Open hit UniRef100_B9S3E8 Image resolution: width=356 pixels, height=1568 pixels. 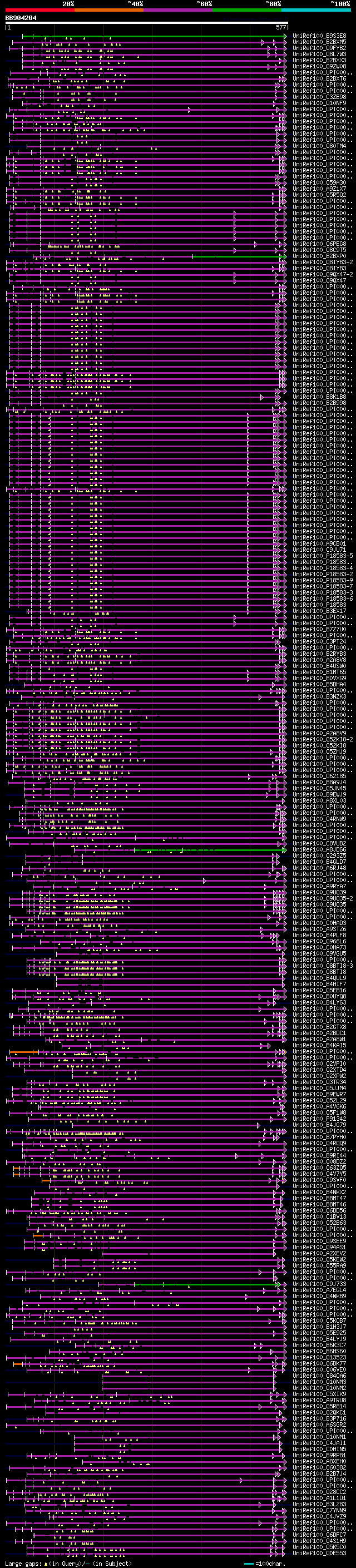319,36
